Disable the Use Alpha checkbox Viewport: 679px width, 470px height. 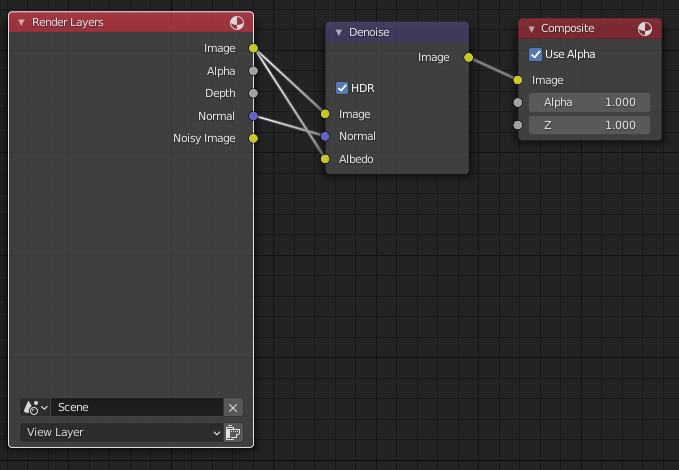click(535, 54)
